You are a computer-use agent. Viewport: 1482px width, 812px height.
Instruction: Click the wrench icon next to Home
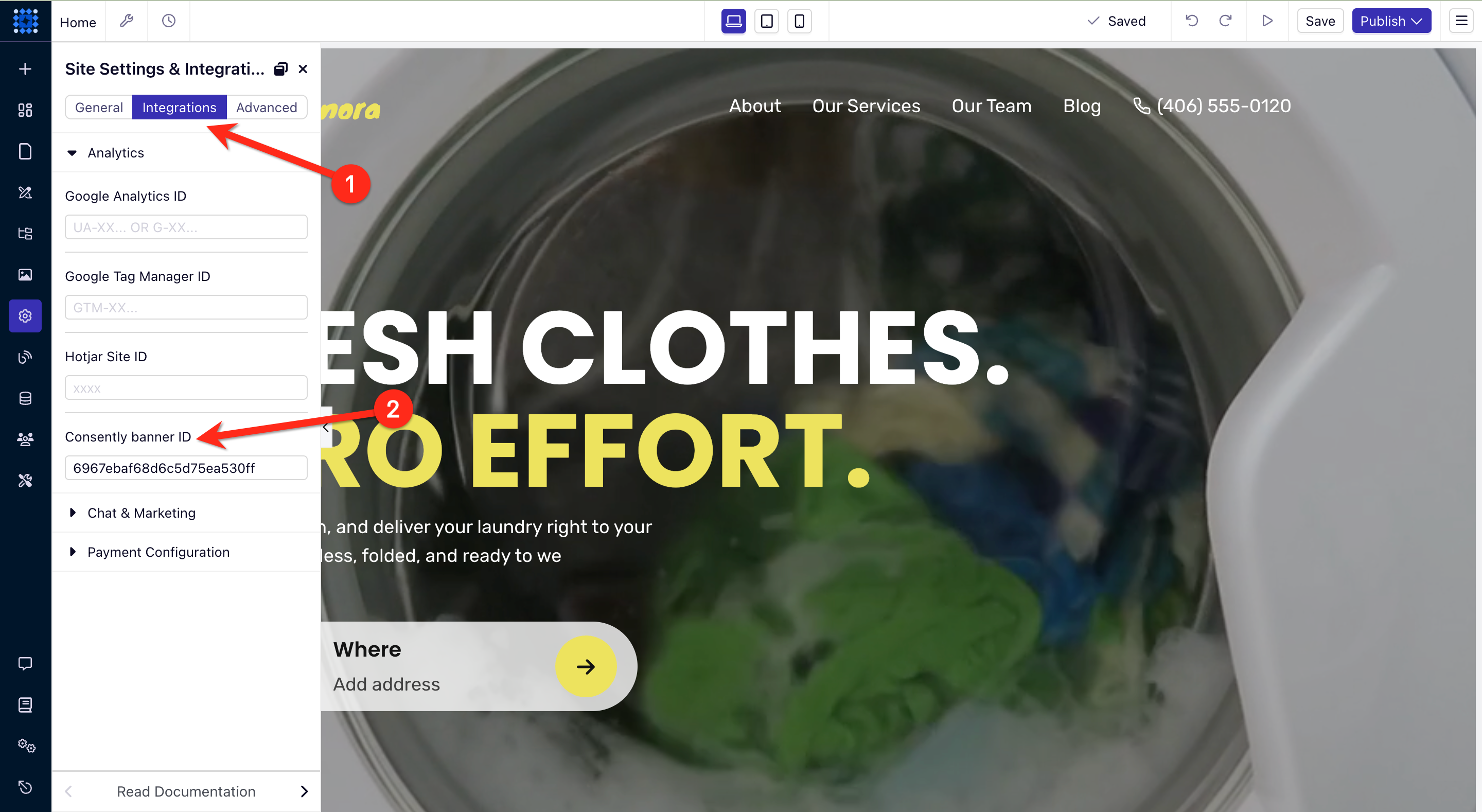pyautogui.click(x=127, y=21)
